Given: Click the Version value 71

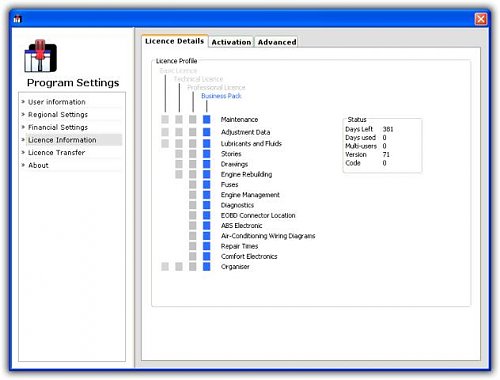Looking at the screenshot, I should pyautogui.click(x=386, y=154).
